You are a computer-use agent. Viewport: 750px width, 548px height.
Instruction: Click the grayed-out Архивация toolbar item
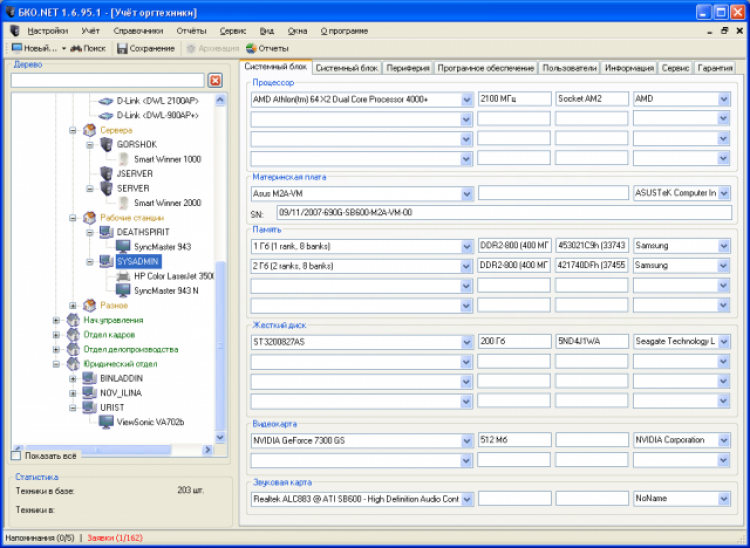click(212, 48)
